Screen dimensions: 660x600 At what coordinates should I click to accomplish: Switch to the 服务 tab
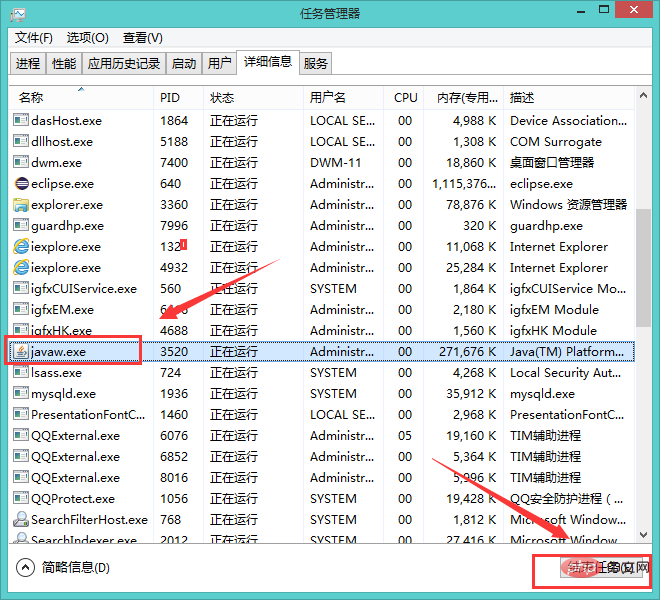pos(316,64)
